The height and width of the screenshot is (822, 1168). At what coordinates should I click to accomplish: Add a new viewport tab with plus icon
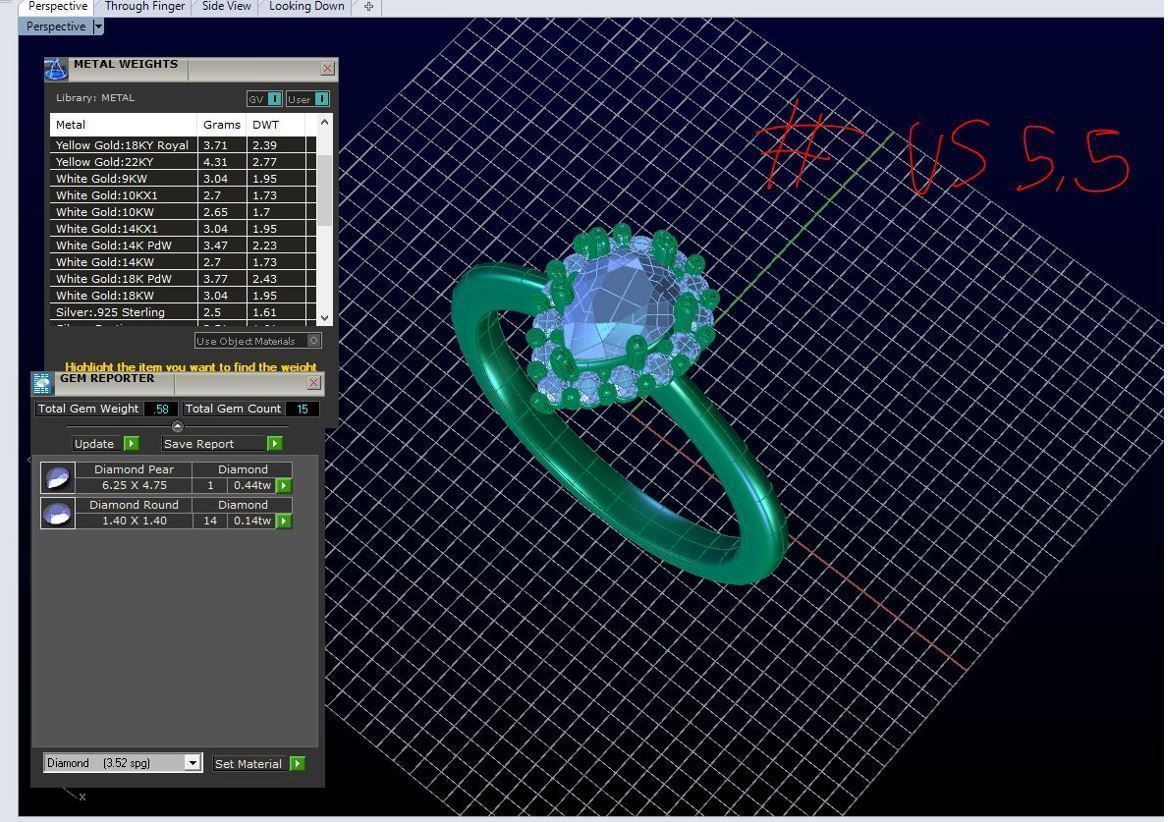pyautogui.click(x=368, y=7)
